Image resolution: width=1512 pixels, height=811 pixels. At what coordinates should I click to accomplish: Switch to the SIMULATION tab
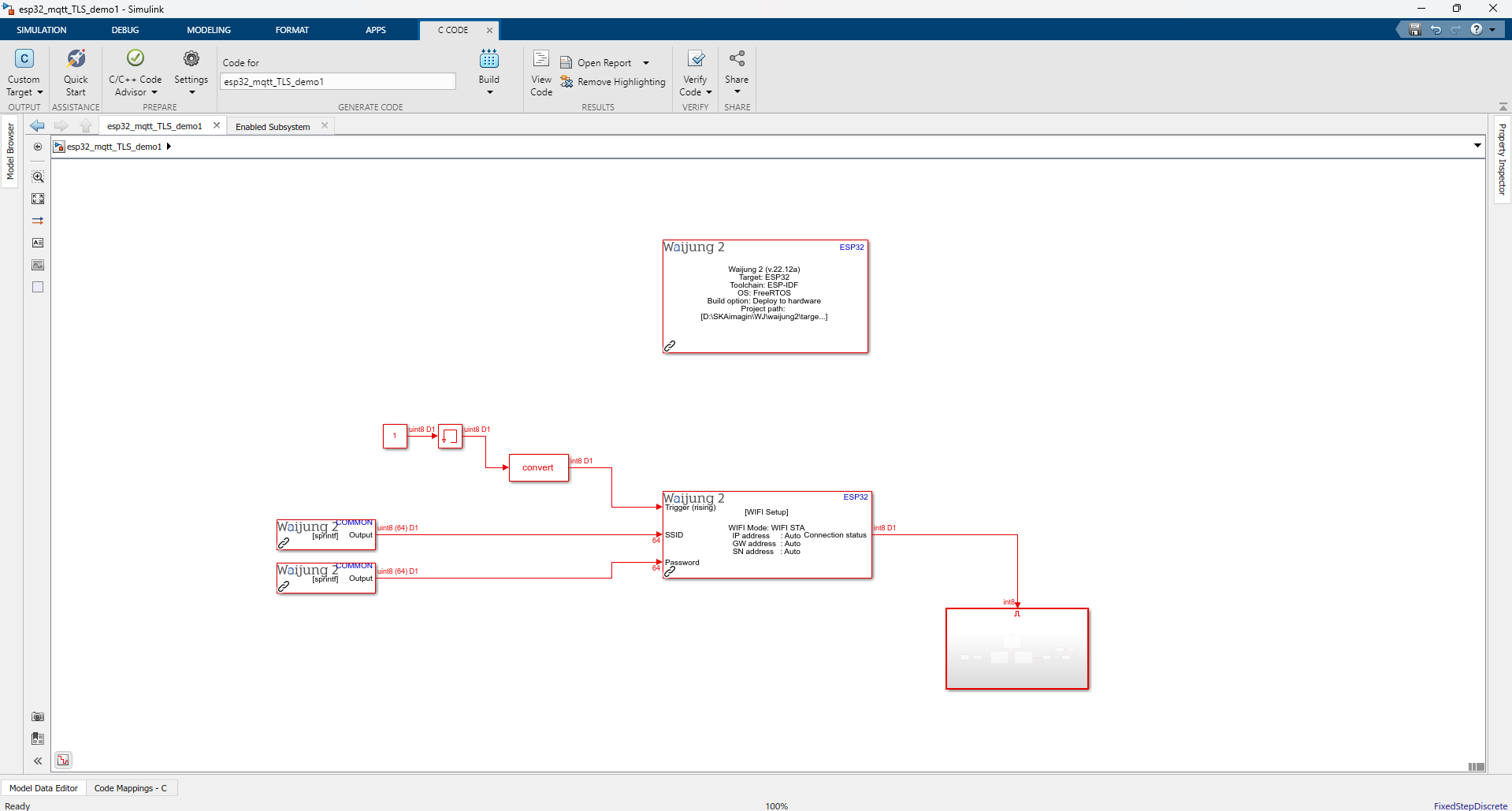[42, 30]
